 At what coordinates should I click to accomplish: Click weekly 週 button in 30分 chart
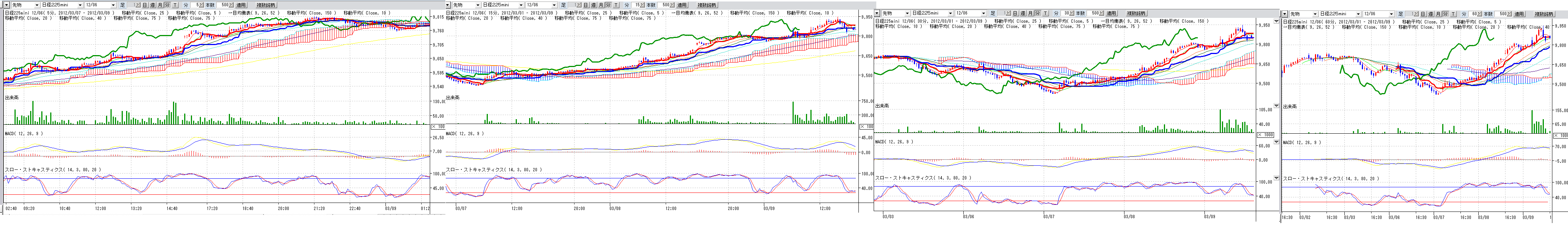pyautogui.click(x=1023, y=13)
